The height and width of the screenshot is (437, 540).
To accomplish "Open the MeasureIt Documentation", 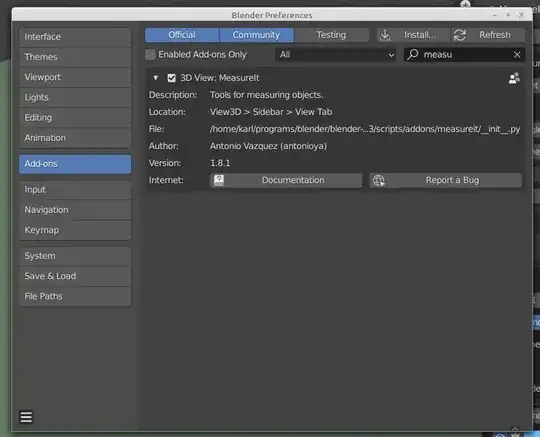I will 286,180.
